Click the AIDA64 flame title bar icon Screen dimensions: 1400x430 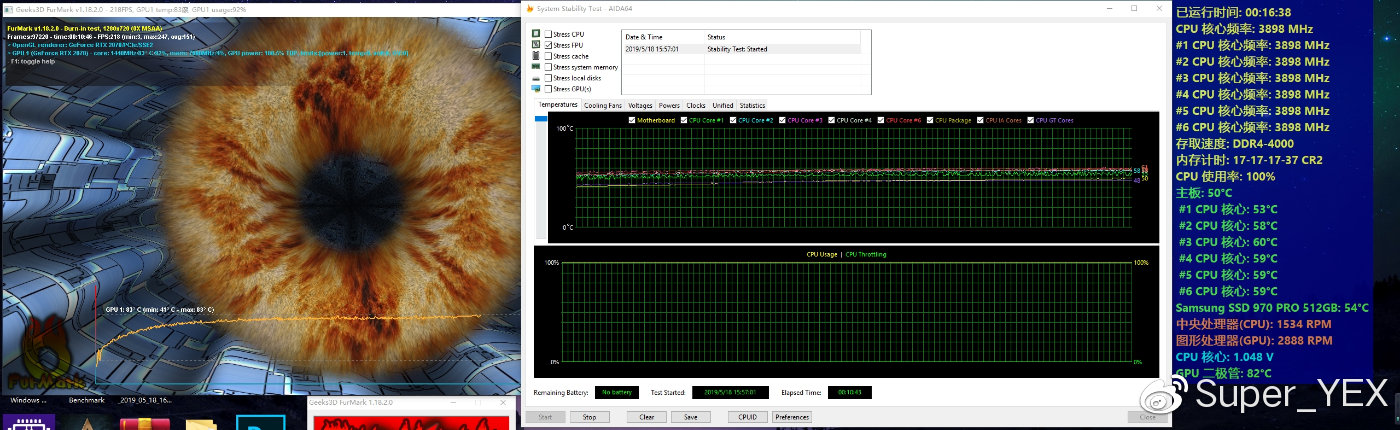tap(529, 8)
